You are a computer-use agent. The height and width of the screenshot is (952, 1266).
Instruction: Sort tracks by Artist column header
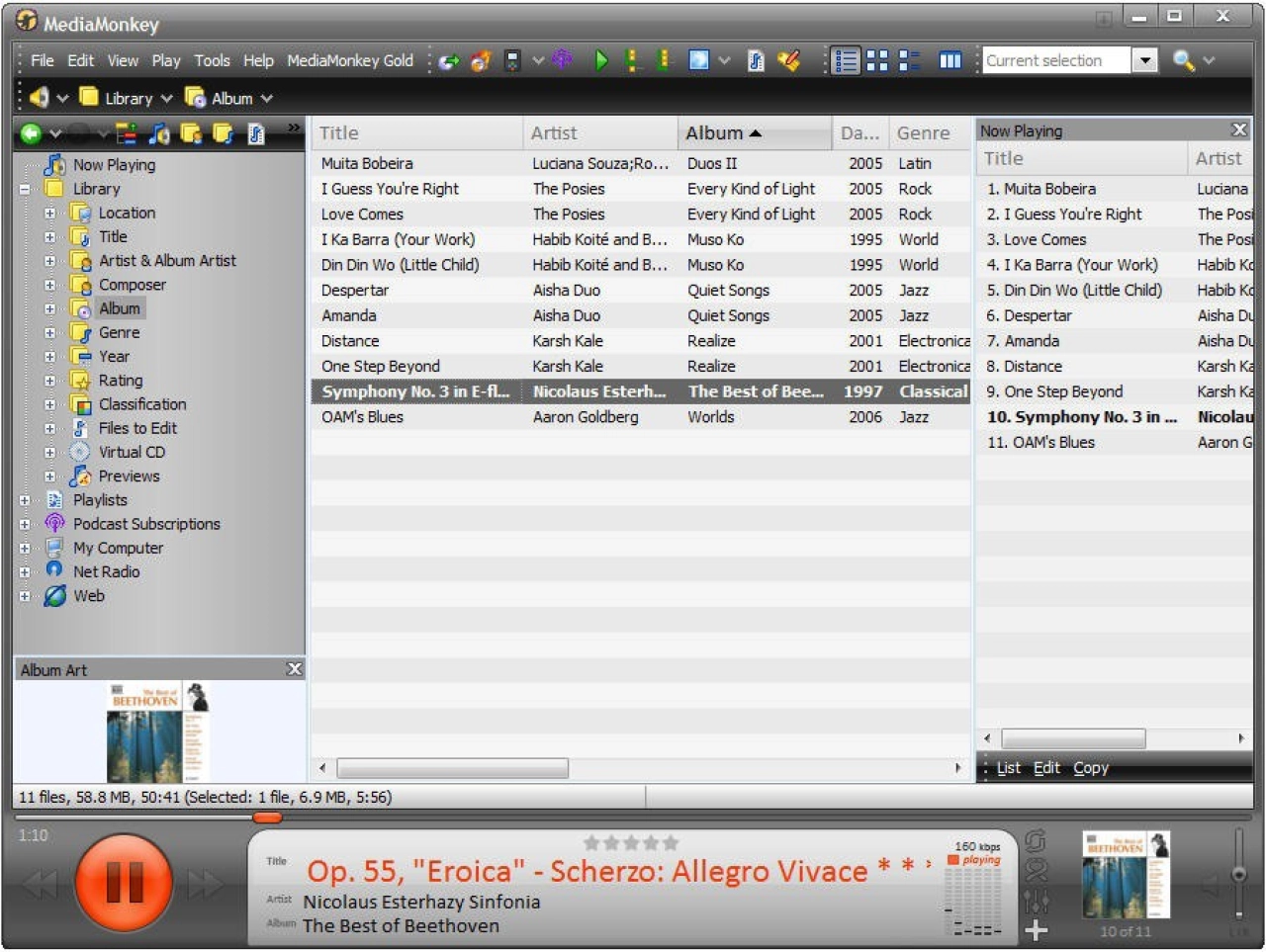tap(599, 132)
